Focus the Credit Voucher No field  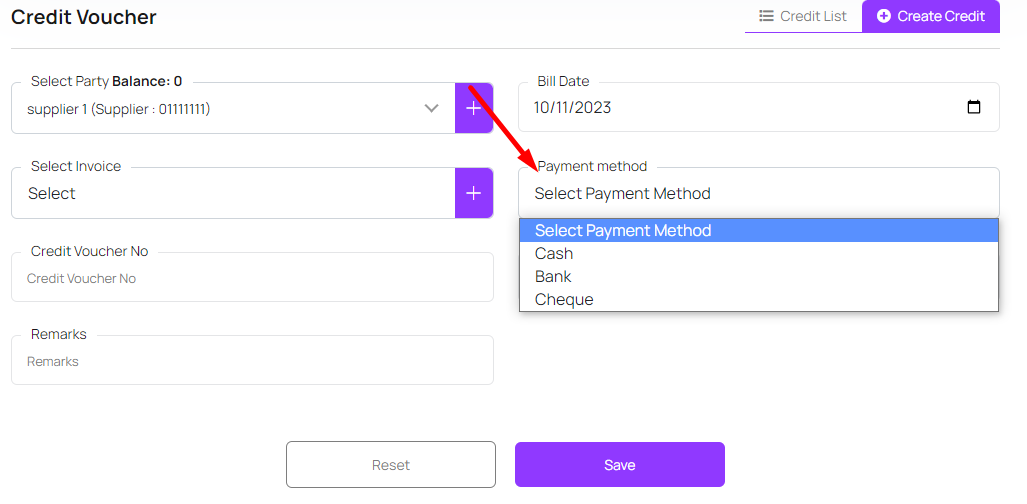coord(252,279)
